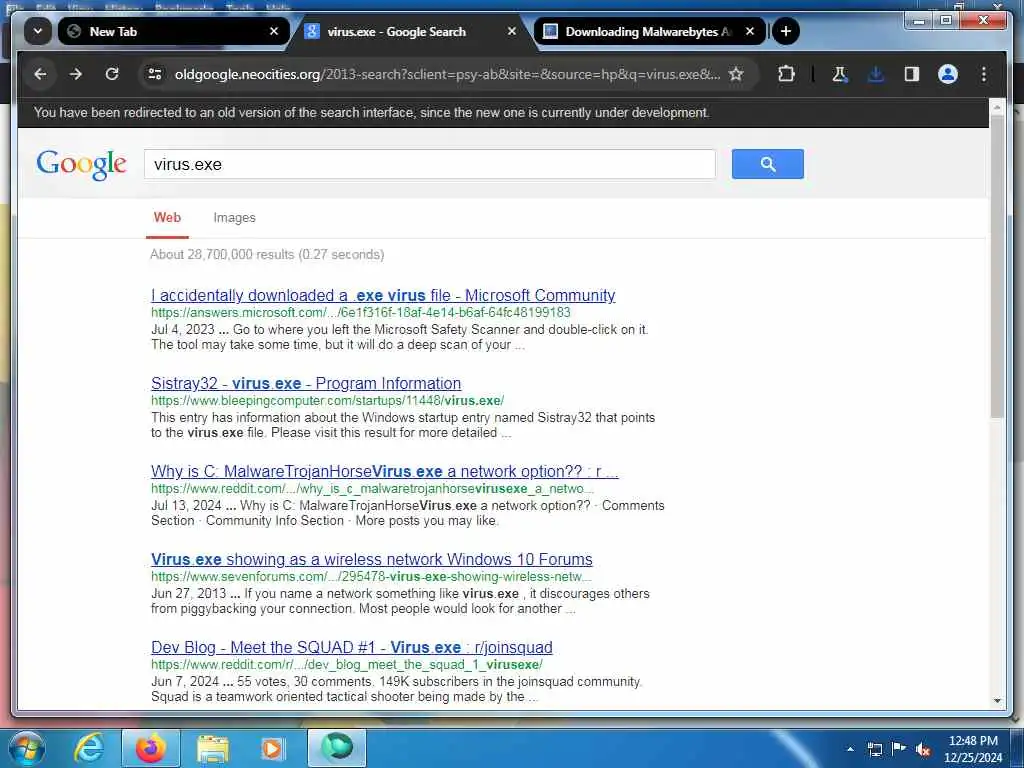Open Microsoft Community exe virus result
This screenshot has width=1024, height=768.
pos(383,295)
